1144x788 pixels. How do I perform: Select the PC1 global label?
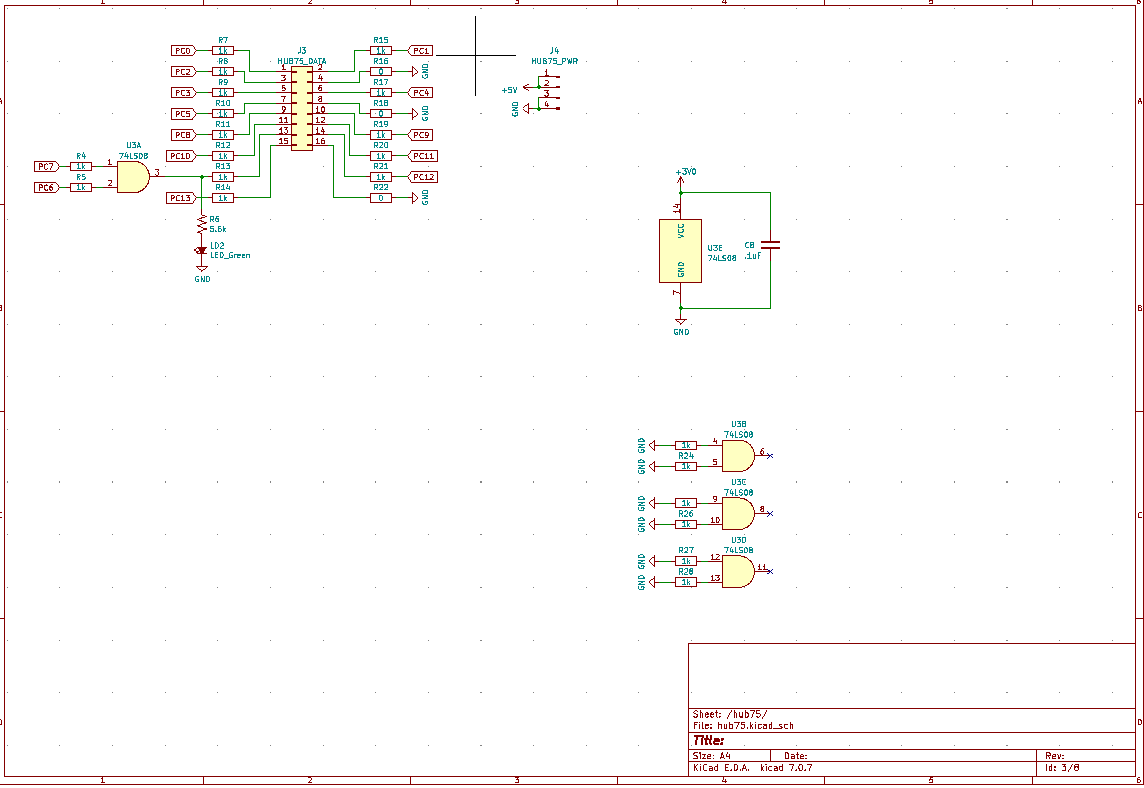point(420,51)
